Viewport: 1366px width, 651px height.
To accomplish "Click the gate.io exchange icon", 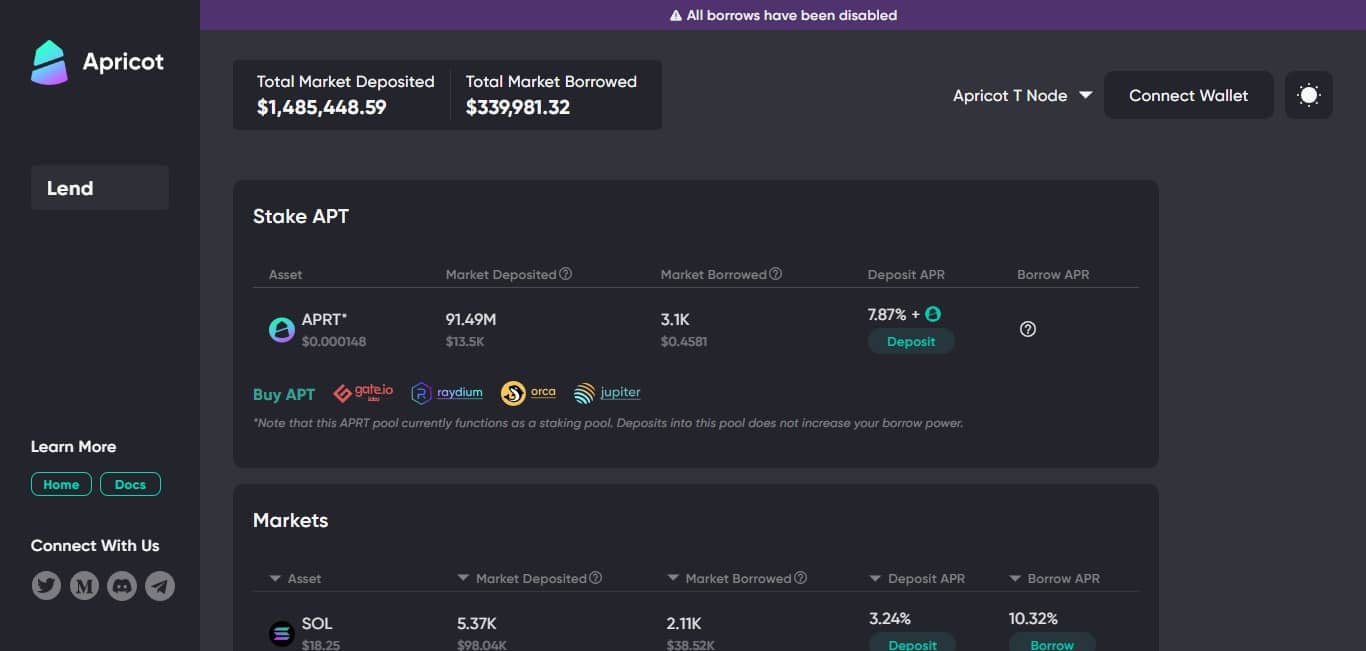I will tap(341, 392).
